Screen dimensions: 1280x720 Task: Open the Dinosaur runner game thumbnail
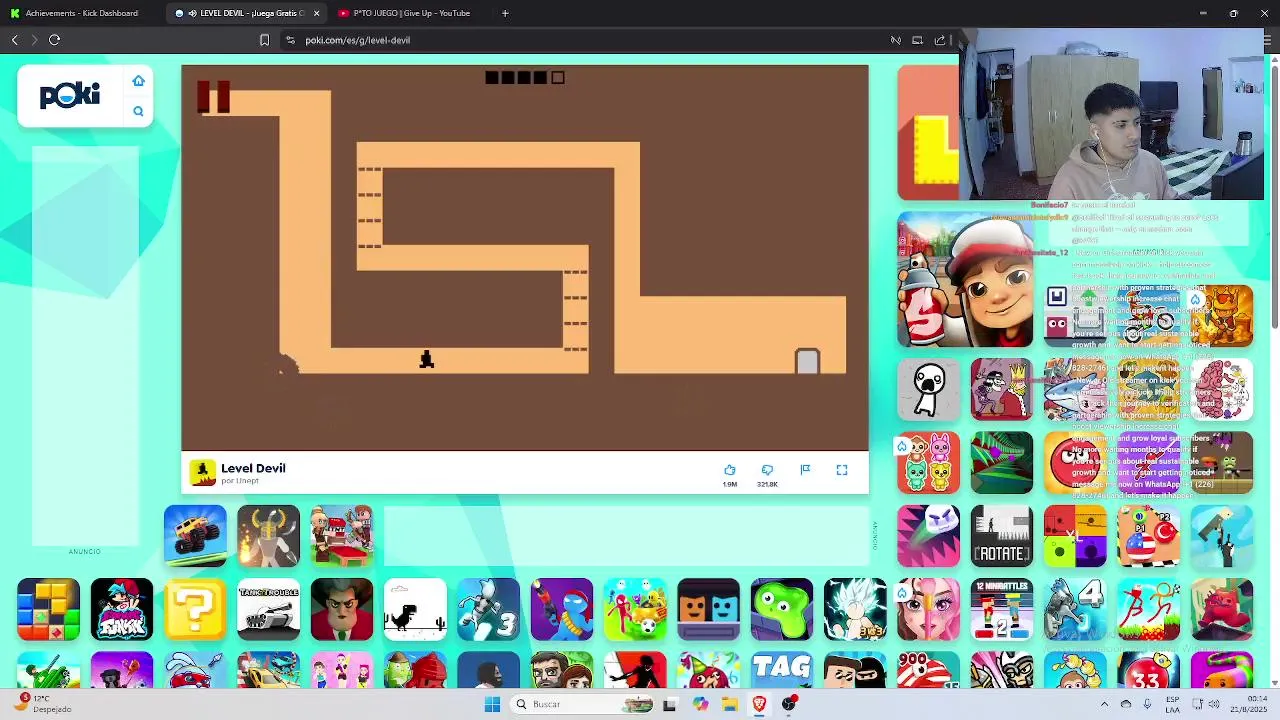(415, 609)
